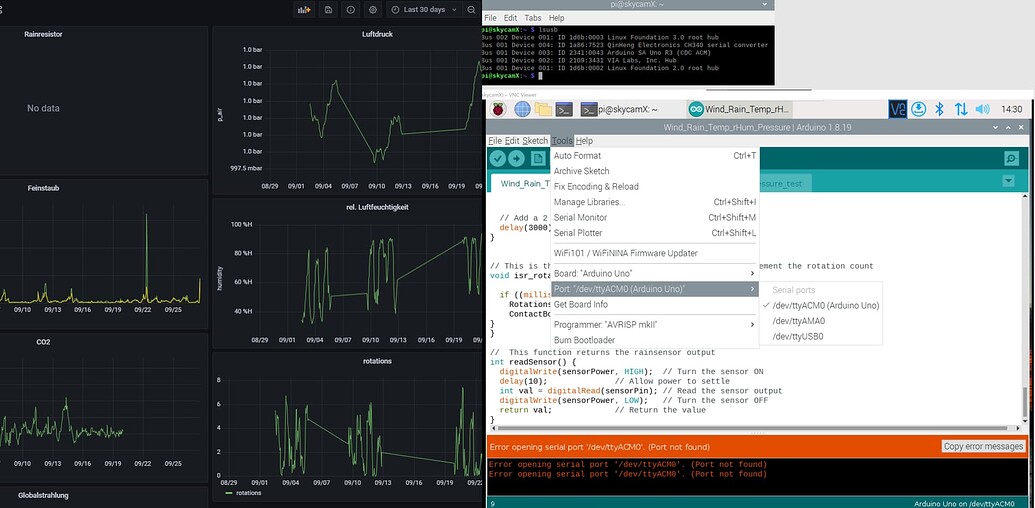The image size is (1035, 508).
Task: Open the web browser globe icon
Action: [522, 110]
